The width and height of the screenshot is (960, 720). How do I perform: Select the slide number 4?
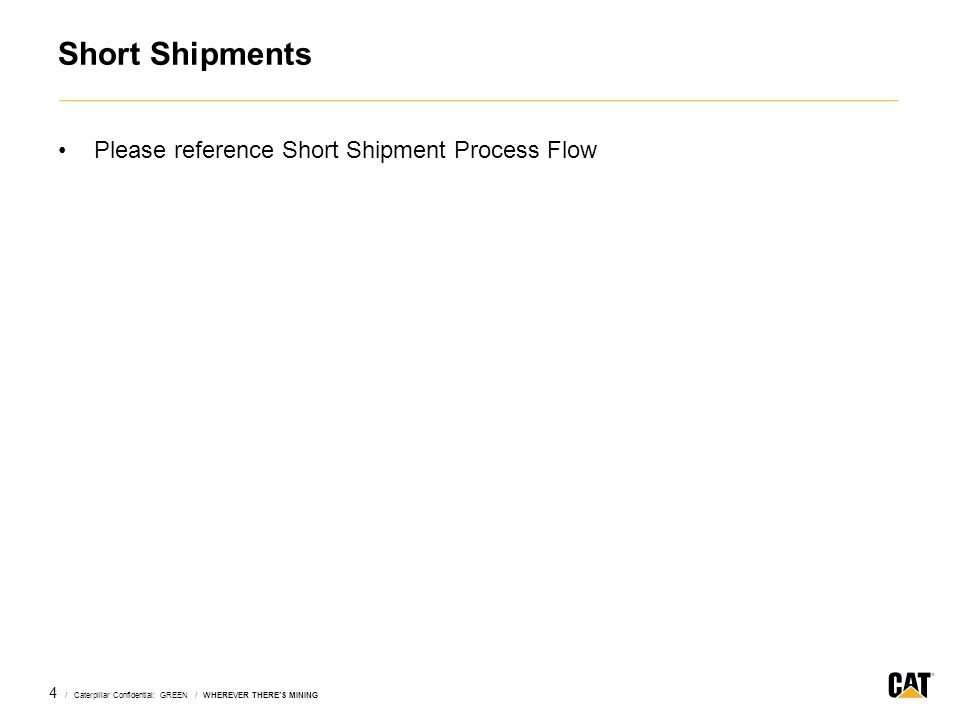[53, 693]
